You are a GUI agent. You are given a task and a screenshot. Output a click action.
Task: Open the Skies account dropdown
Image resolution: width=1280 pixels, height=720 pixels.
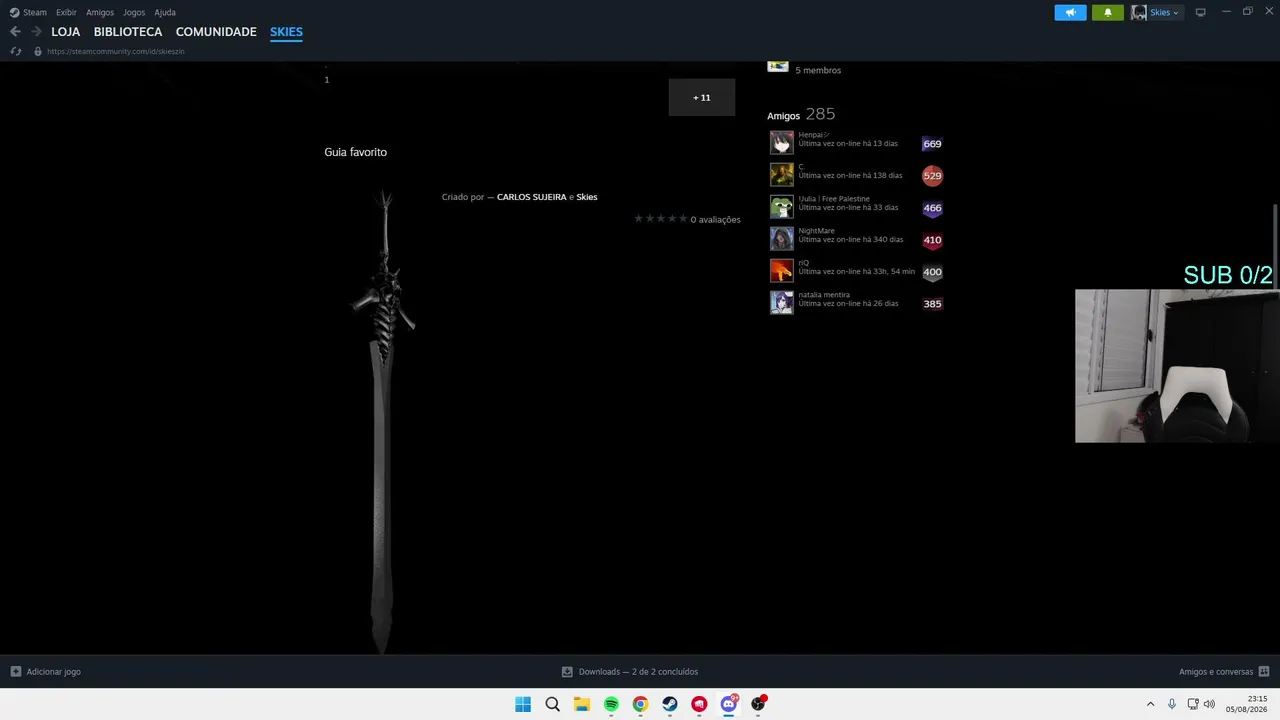point(1164,12)
